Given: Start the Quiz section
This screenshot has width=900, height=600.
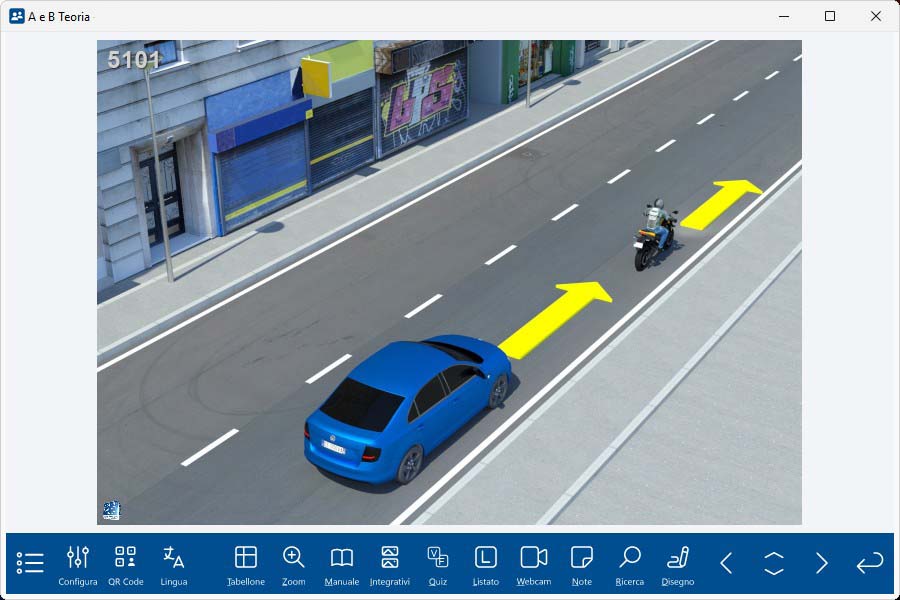Looking at the screenshot, I should [x=437, y=565].
